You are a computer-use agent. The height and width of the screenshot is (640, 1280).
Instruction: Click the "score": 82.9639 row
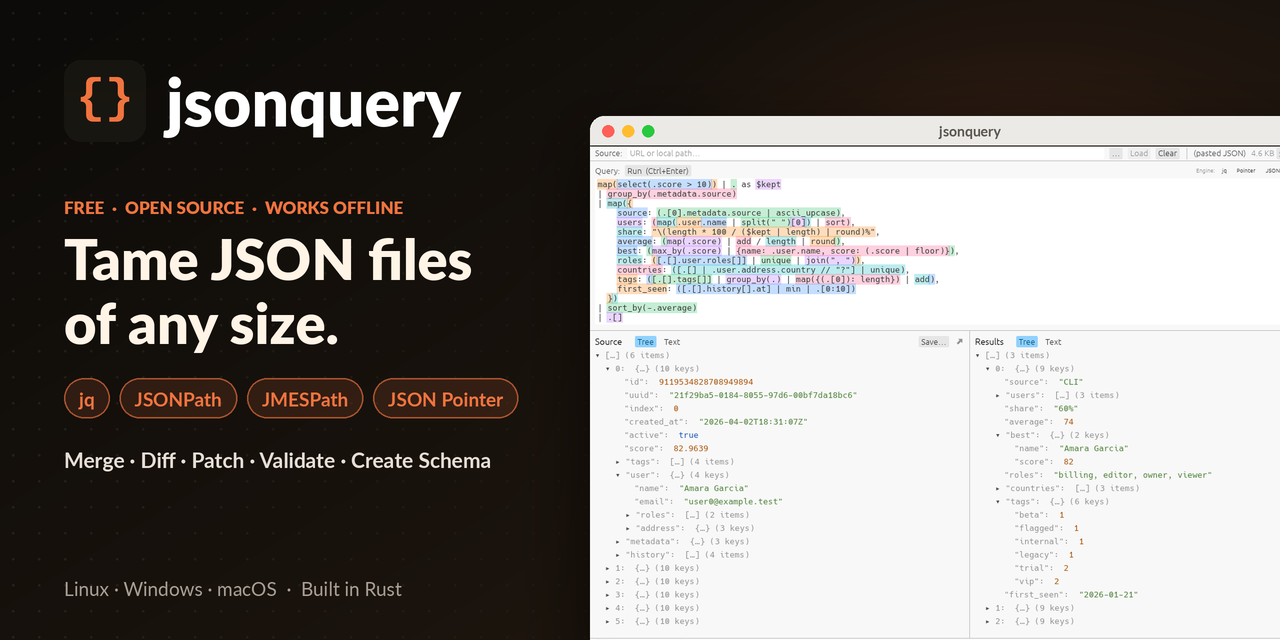(666, 448)
